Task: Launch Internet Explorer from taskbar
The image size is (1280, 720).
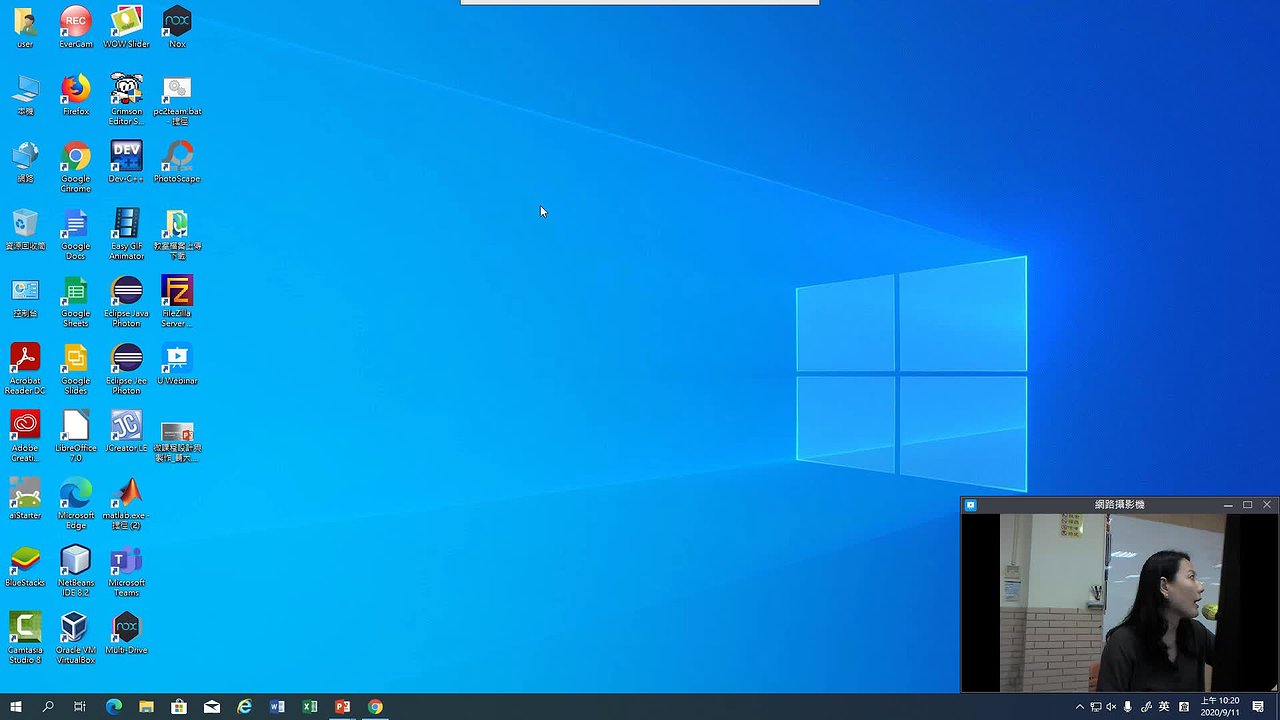Action: point(245,707)
